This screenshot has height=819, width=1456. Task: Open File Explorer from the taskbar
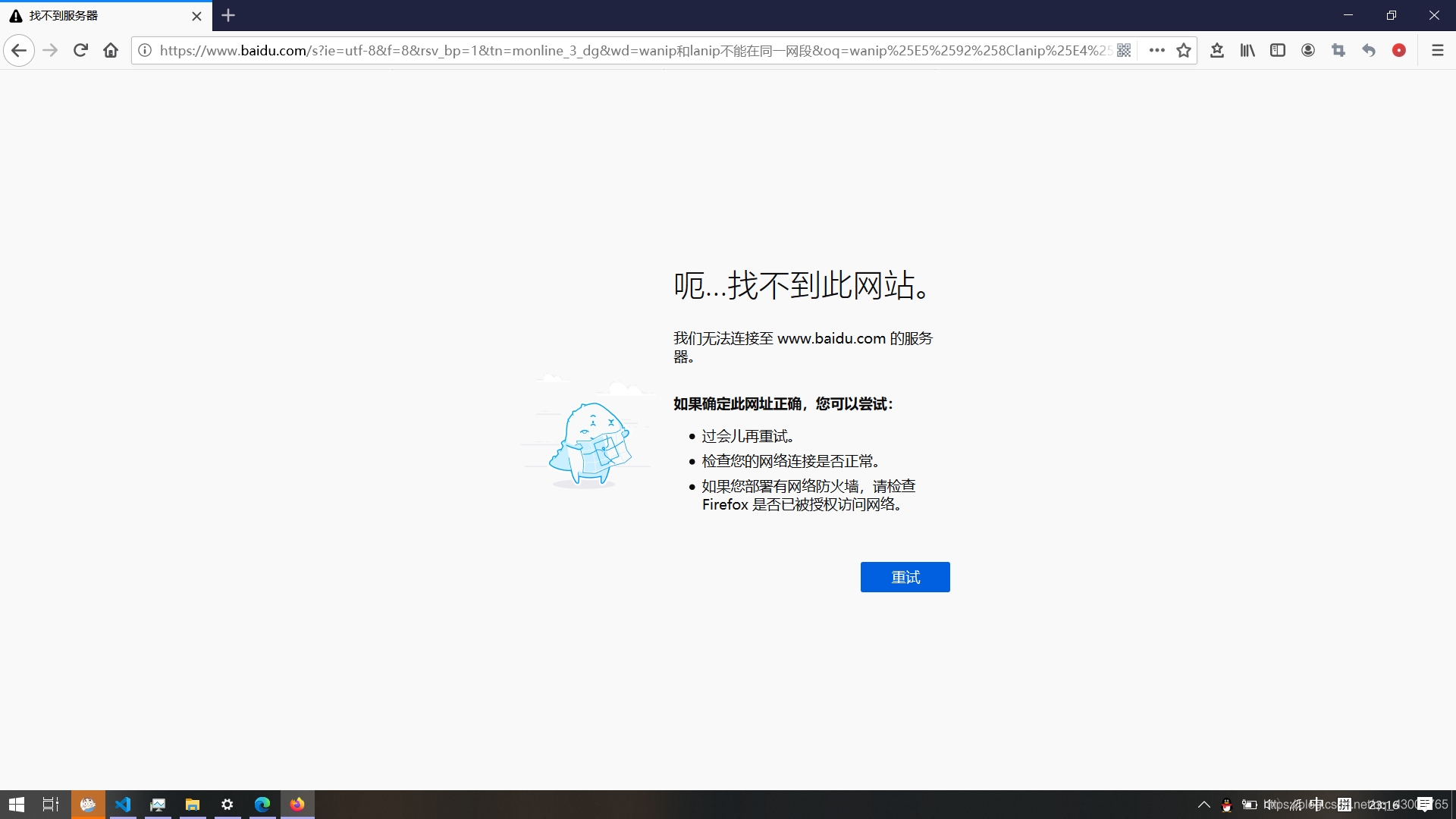(x=193, y=805)
